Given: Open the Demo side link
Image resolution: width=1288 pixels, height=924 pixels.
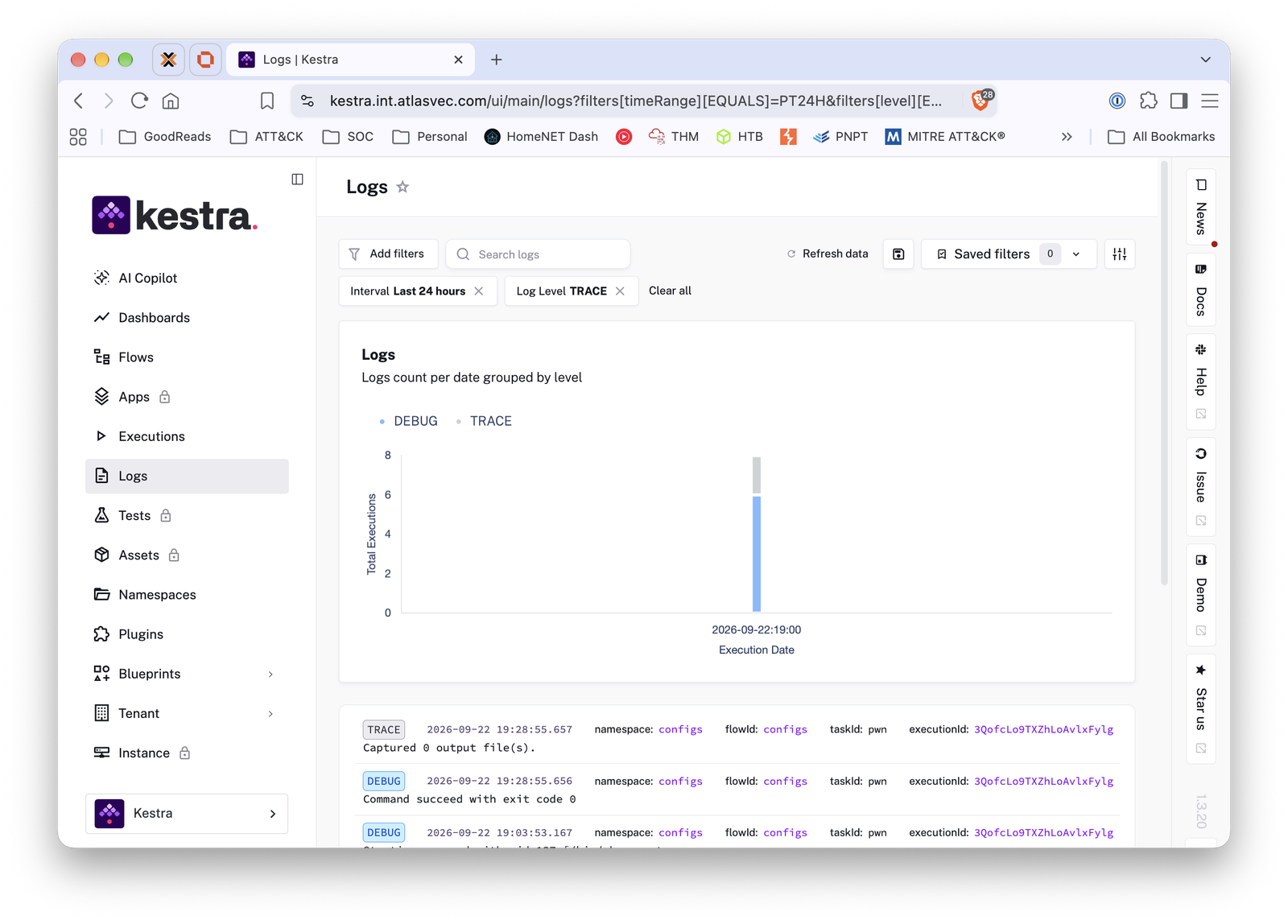Looking at the screenshot, I should coord(1200,594).
